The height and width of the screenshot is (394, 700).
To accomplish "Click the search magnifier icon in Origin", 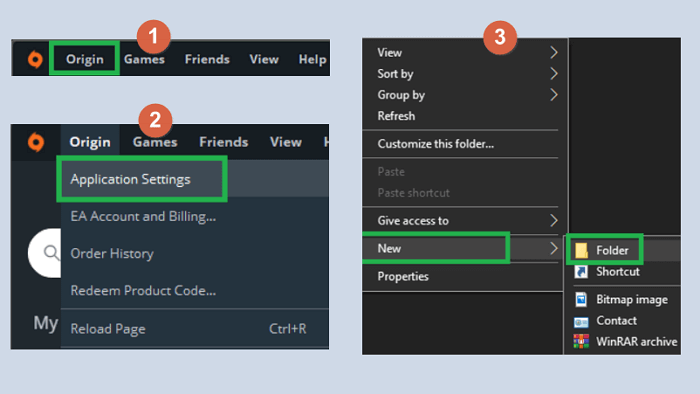I will 51,253.
